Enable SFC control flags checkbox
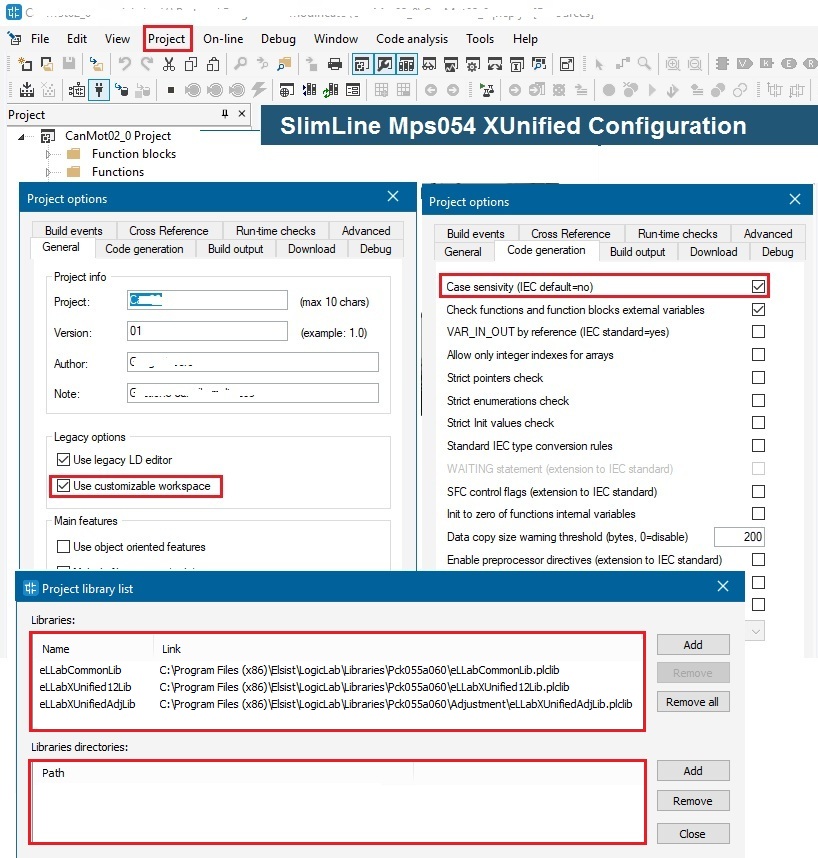Screen dimensions: 818x858 (x=758, y=491)
